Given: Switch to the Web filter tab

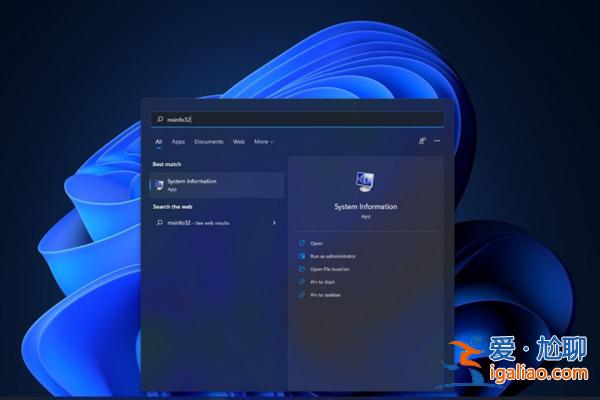Looking at the screenshot, I should pos(239,142).
